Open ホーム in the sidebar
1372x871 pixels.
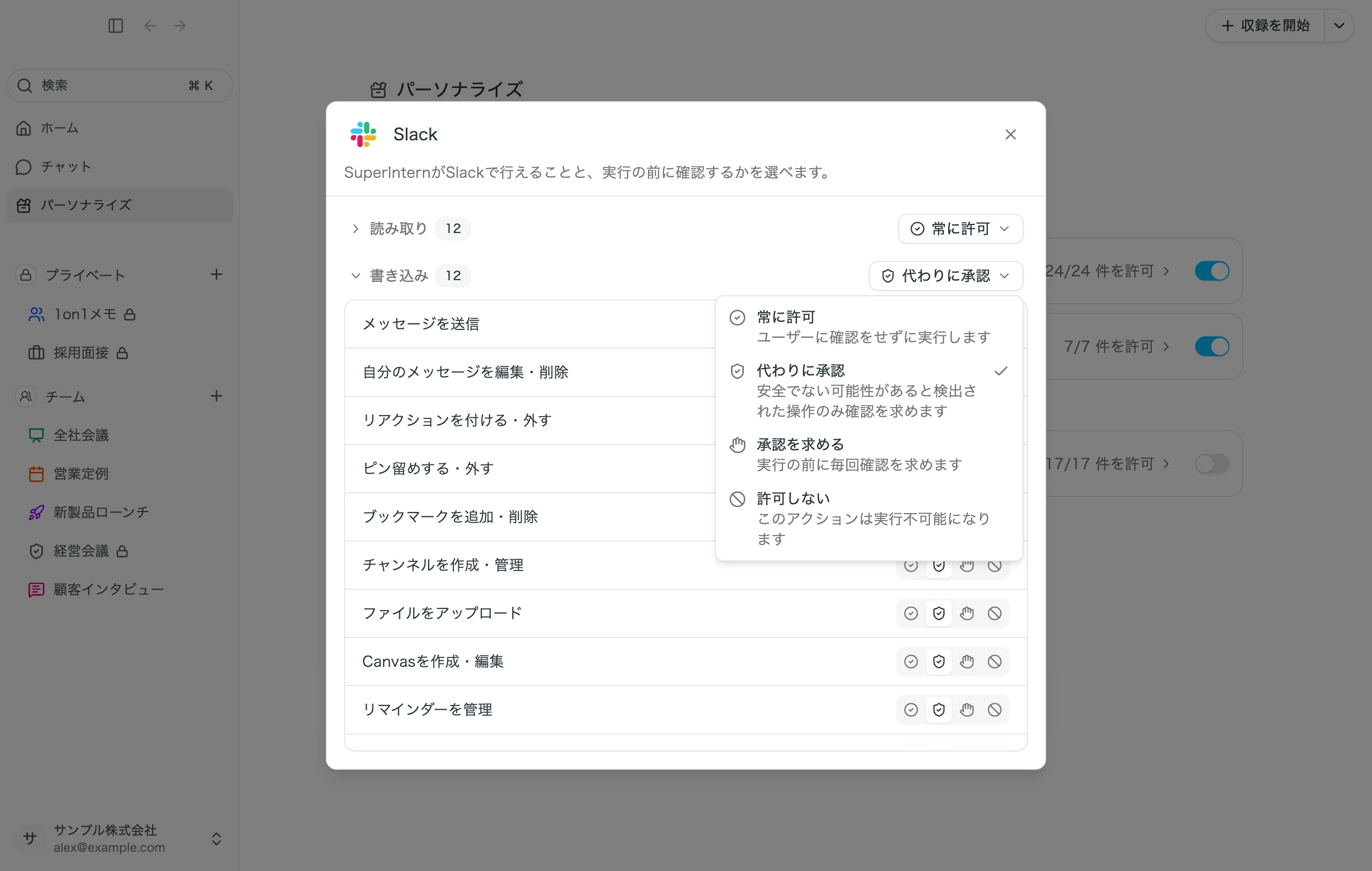(x=120, y=128)
